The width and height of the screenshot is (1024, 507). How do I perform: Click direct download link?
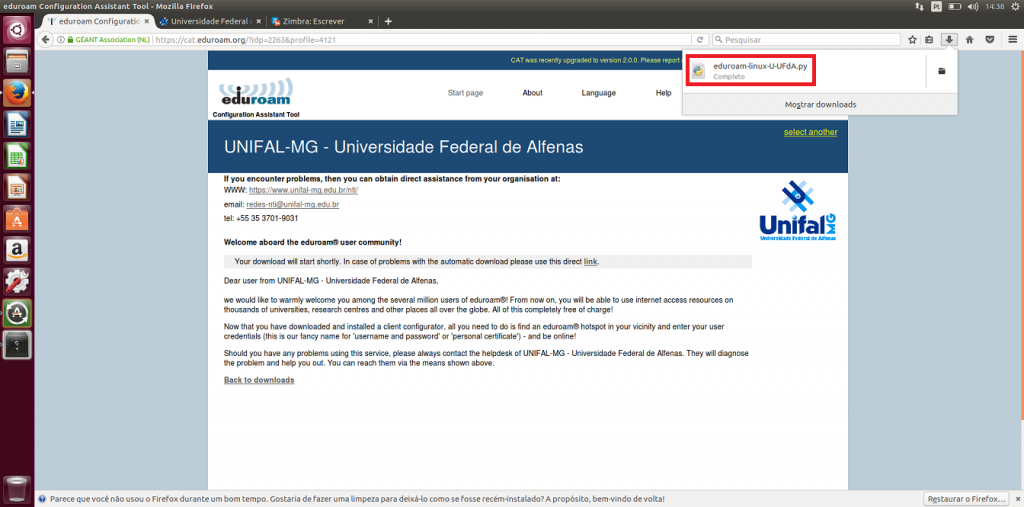coord(590,261)
